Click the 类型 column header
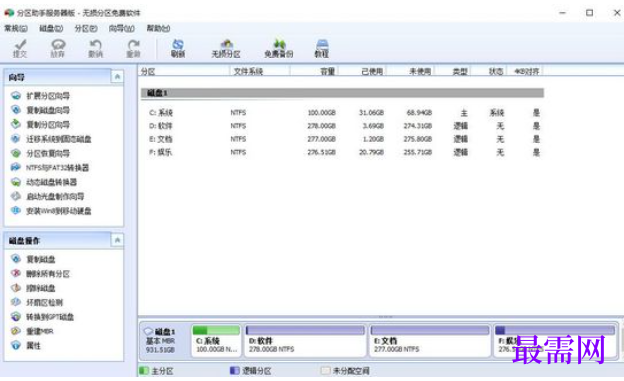Viewport: 624px width, 381px height. (x=453, y=72)
